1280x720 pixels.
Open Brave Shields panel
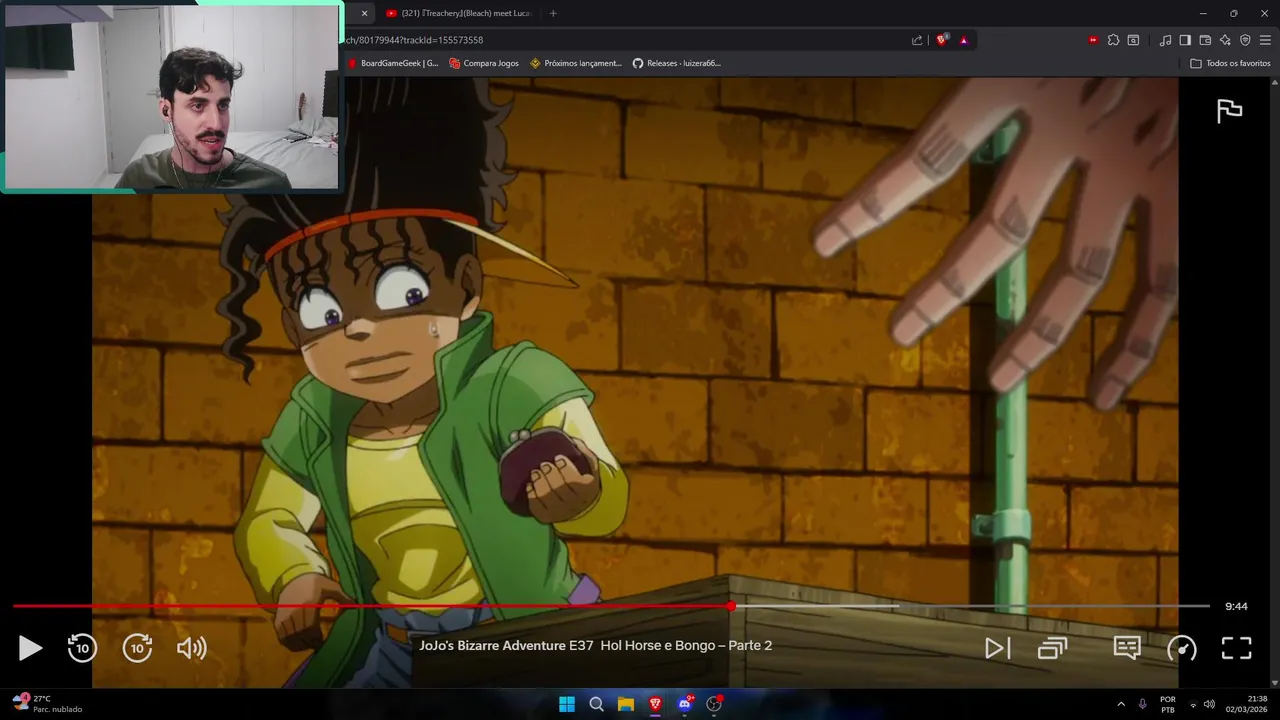pos(942,40)
